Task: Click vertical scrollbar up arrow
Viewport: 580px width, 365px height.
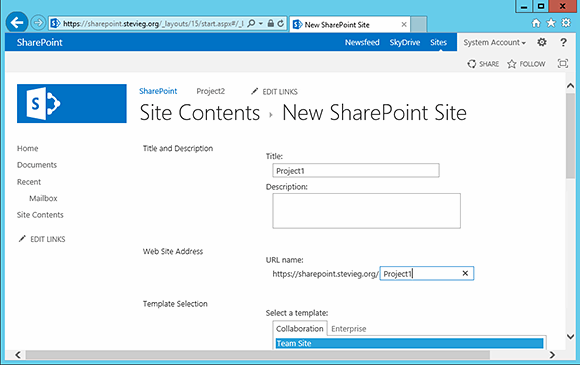Action: pos(570,86)
